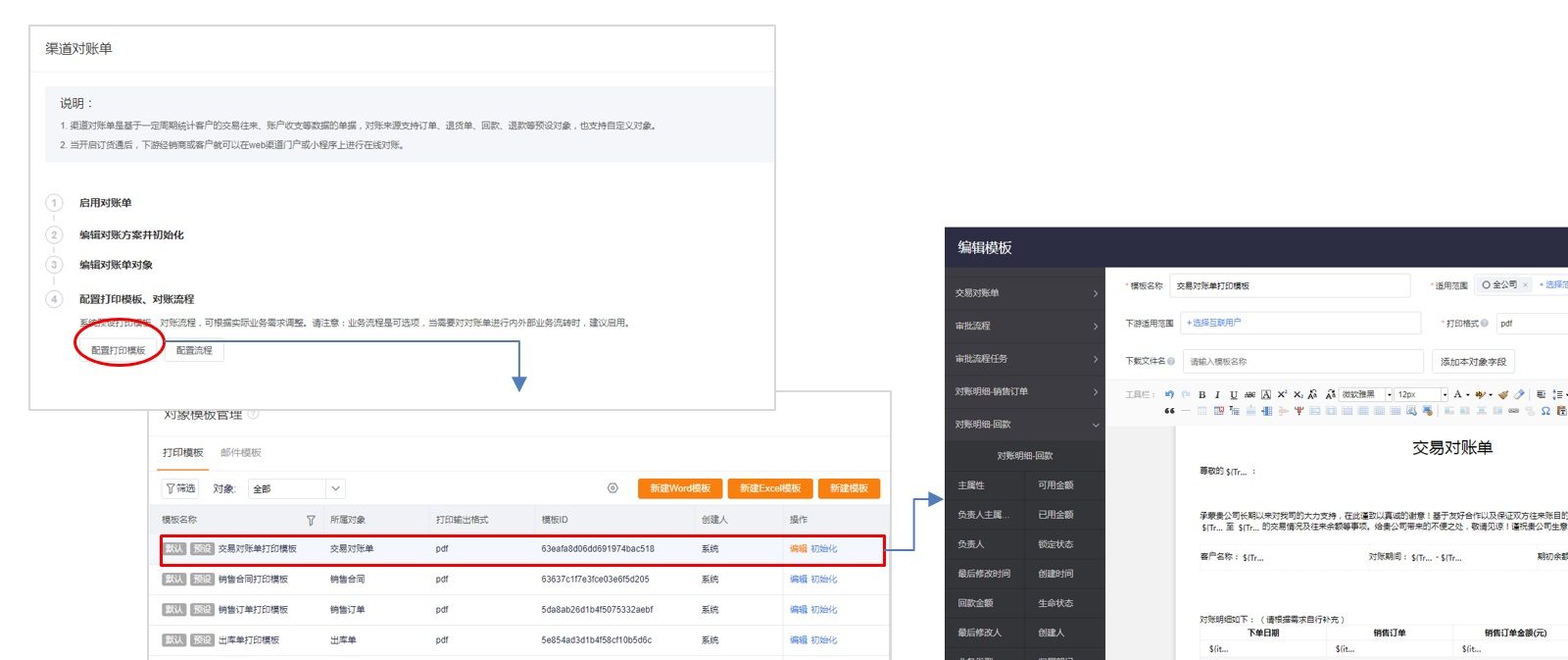Insert special character via Omega icon
Screen dimensions: 1568x660
pos(1545,411)
